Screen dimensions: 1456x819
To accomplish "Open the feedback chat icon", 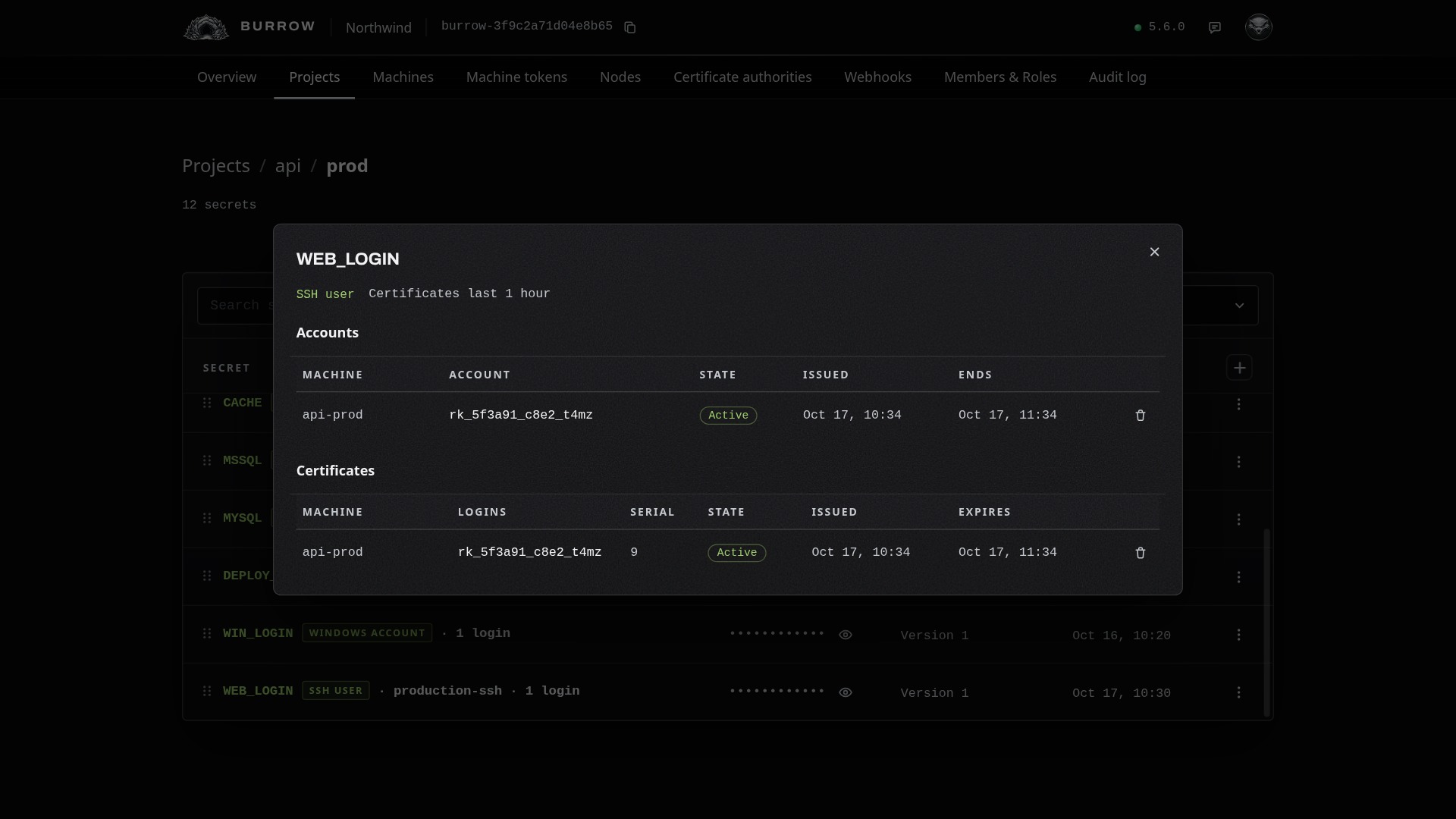I will coord(1215,27).
